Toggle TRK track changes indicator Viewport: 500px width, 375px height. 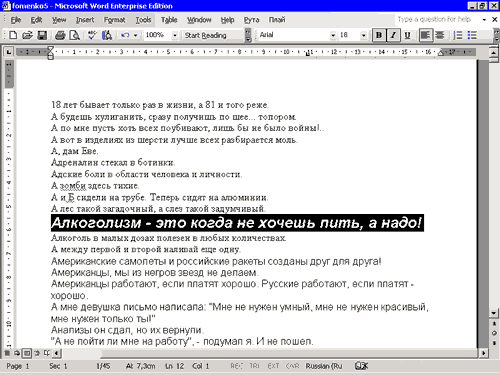255,366
